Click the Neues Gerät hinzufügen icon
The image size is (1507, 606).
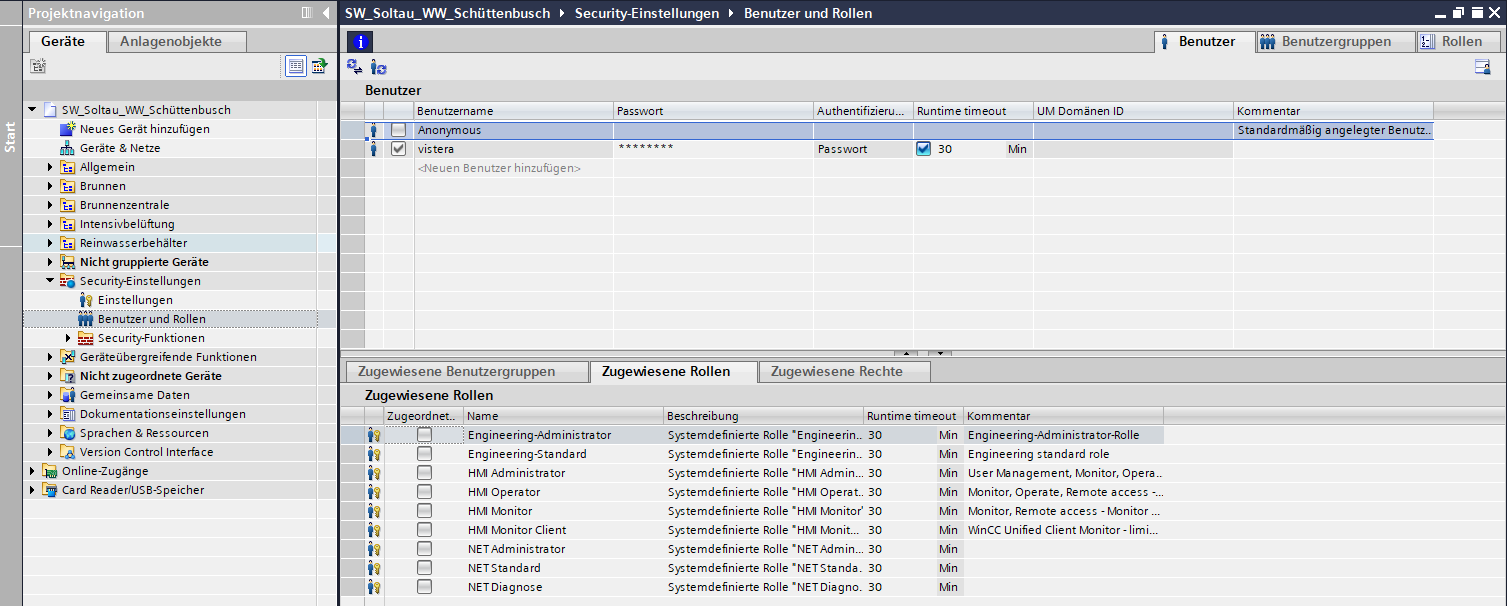click(x=68, y=129)
